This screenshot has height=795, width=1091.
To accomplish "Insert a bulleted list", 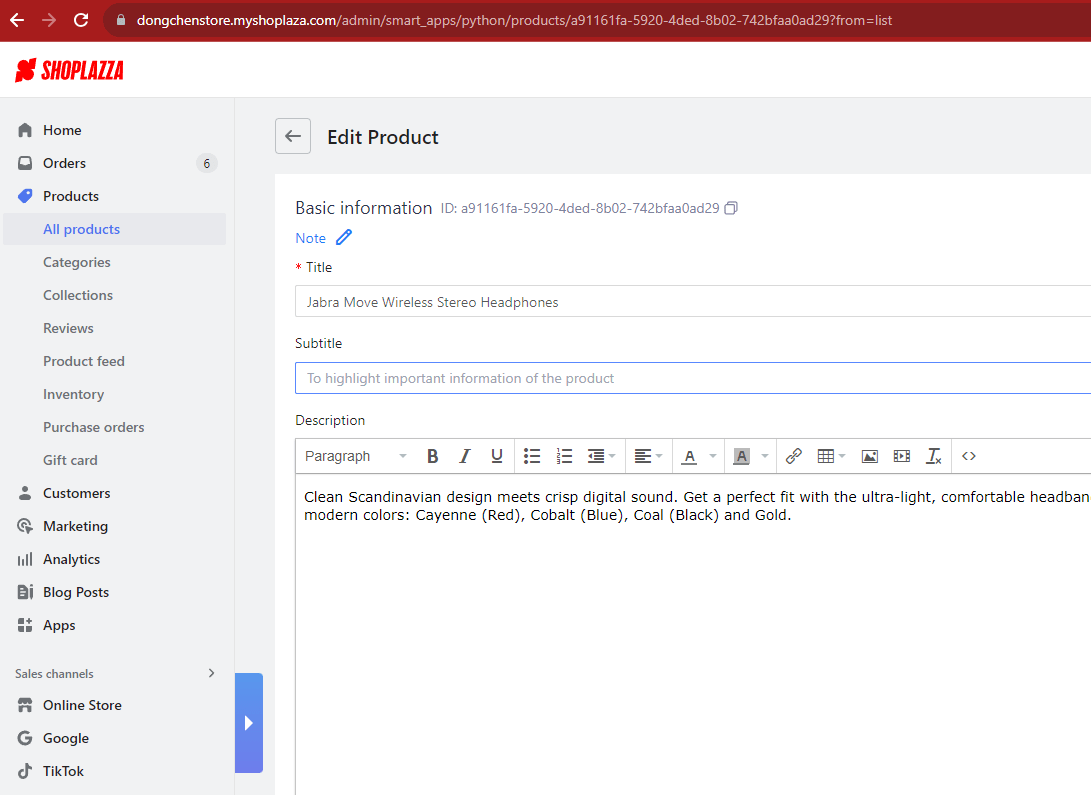I will 532,456.
